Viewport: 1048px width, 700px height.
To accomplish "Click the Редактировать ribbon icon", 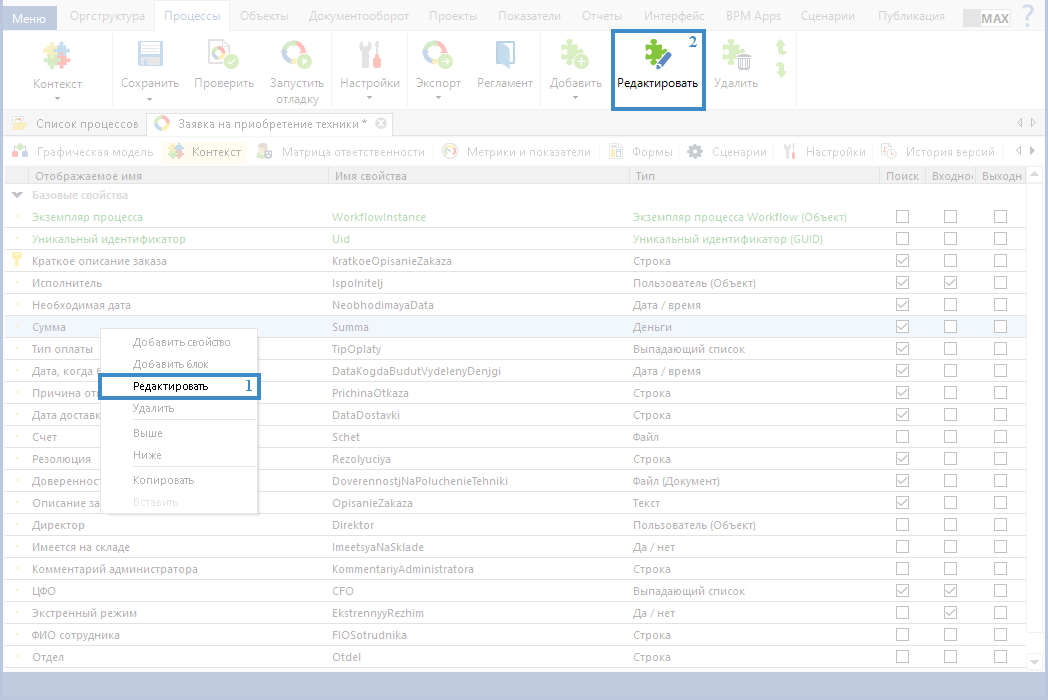I will pos(657,56).
